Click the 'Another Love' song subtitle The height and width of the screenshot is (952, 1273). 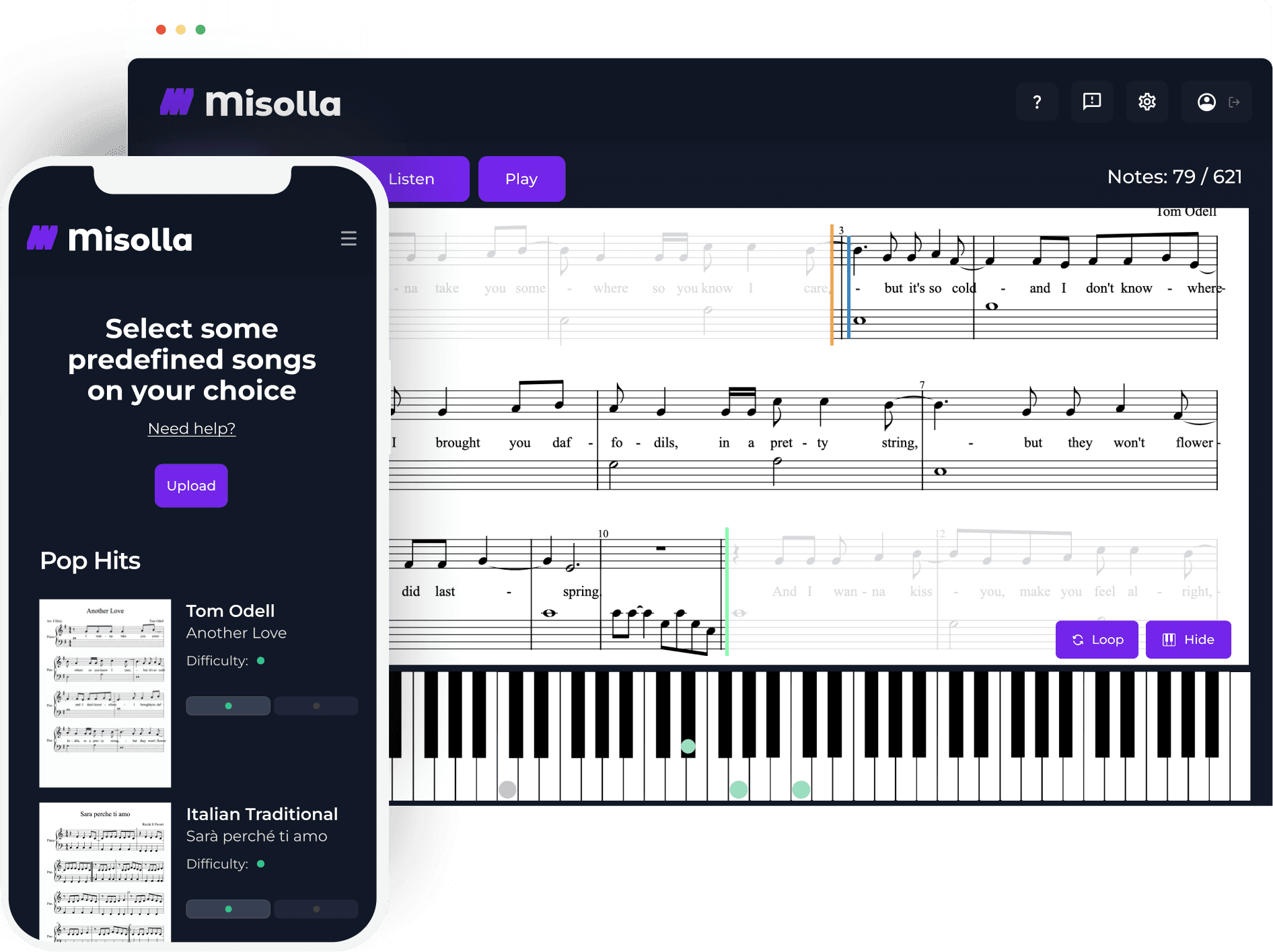pos(236,633)
